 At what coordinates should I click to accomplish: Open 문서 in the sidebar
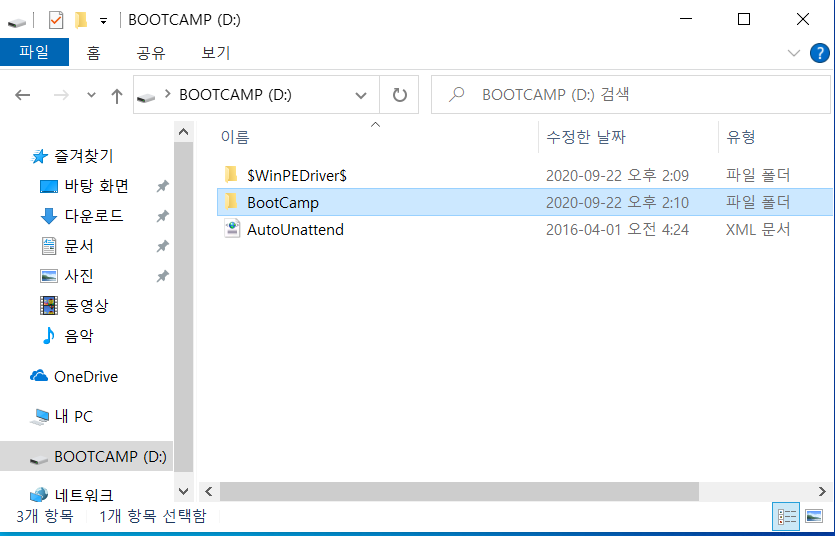click(79, 246)
